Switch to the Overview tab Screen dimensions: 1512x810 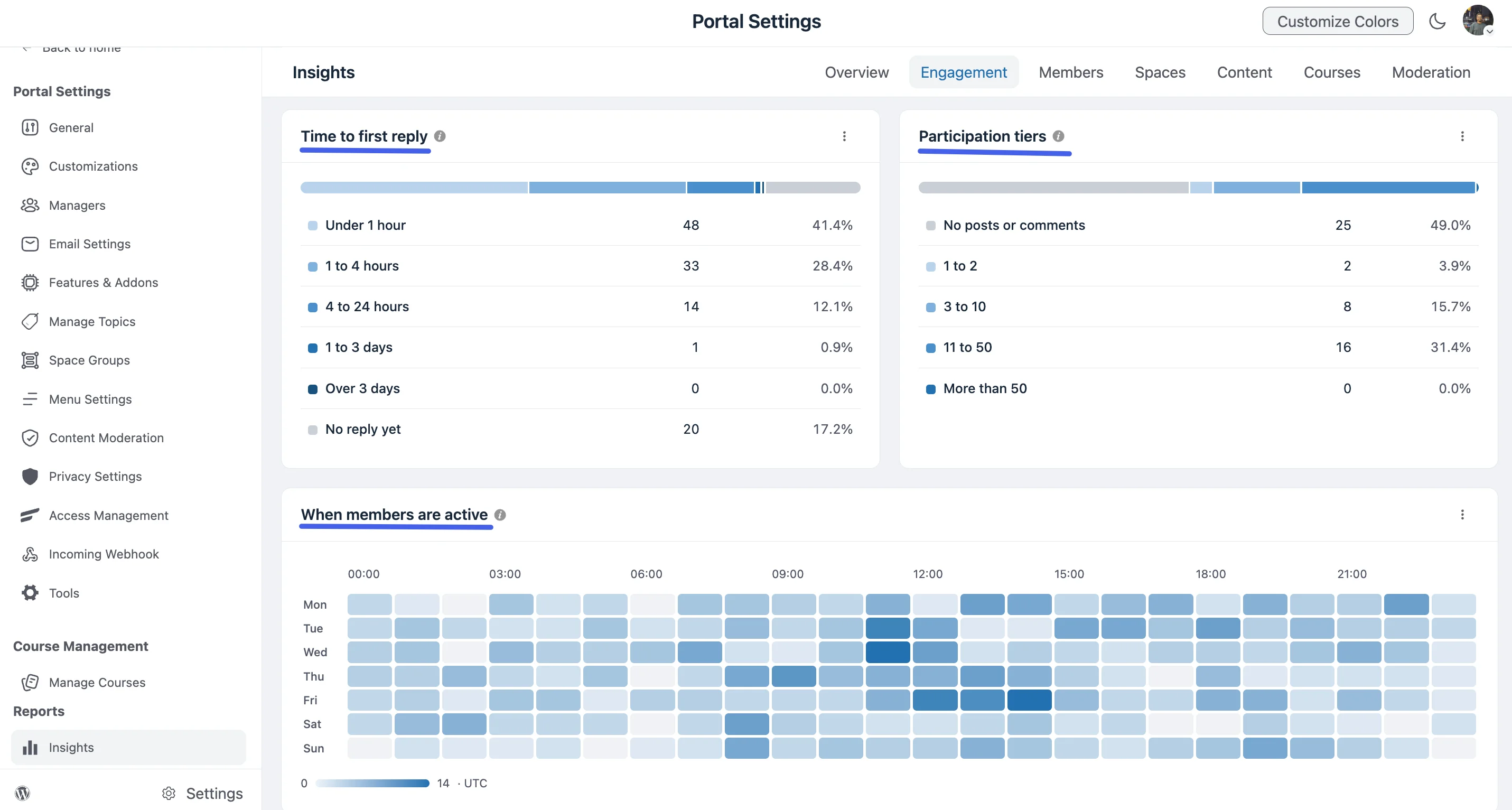[x=856, y=72]
